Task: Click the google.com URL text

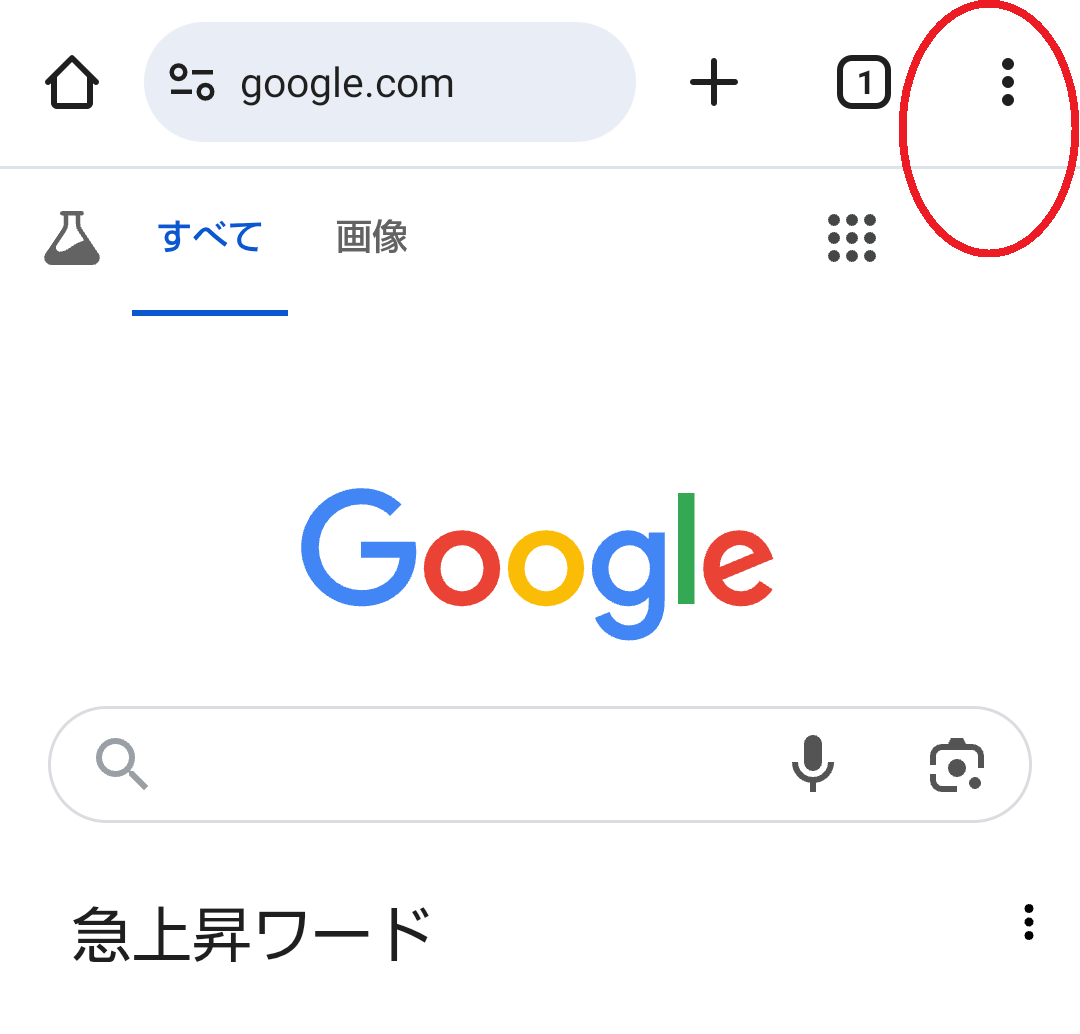Action: [347, 84]
